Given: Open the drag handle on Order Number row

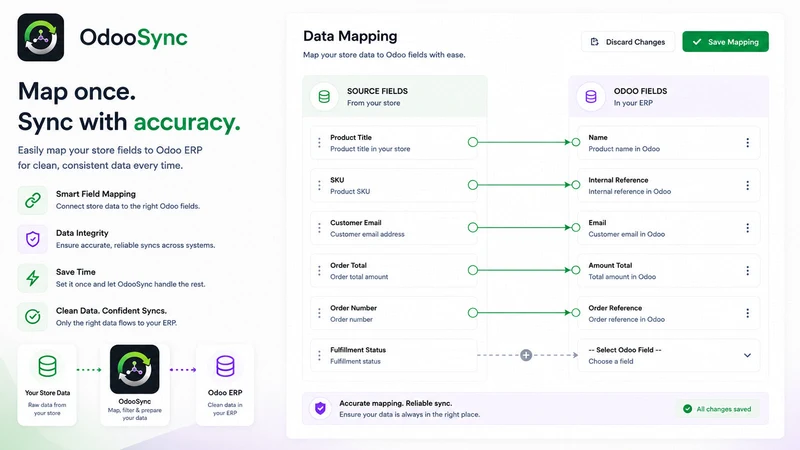Looking at the screenshot, I should [319, 313].
